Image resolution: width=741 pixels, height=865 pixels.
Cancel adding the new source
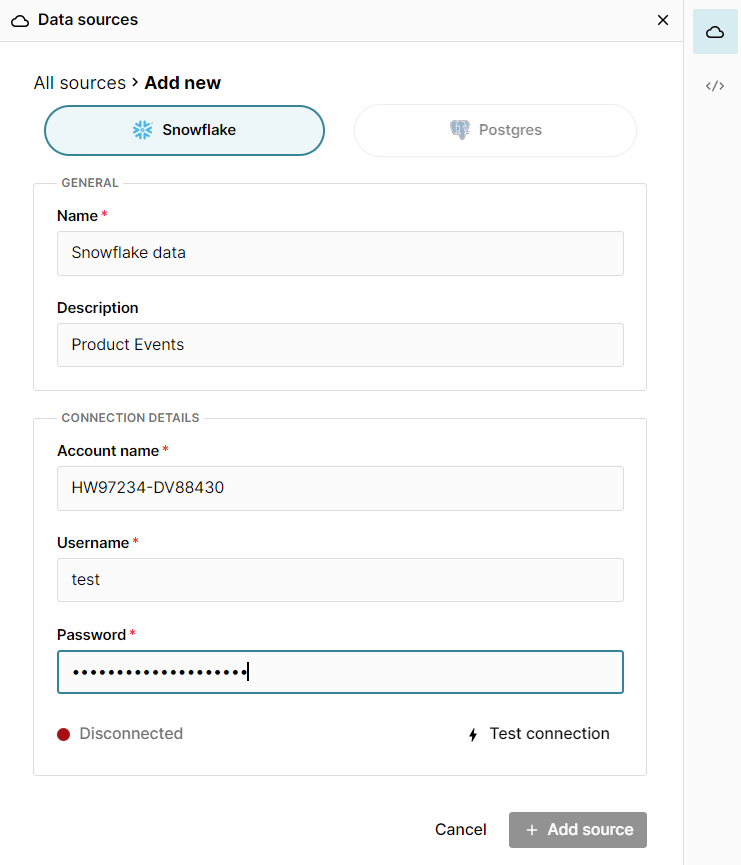[461, 830]
